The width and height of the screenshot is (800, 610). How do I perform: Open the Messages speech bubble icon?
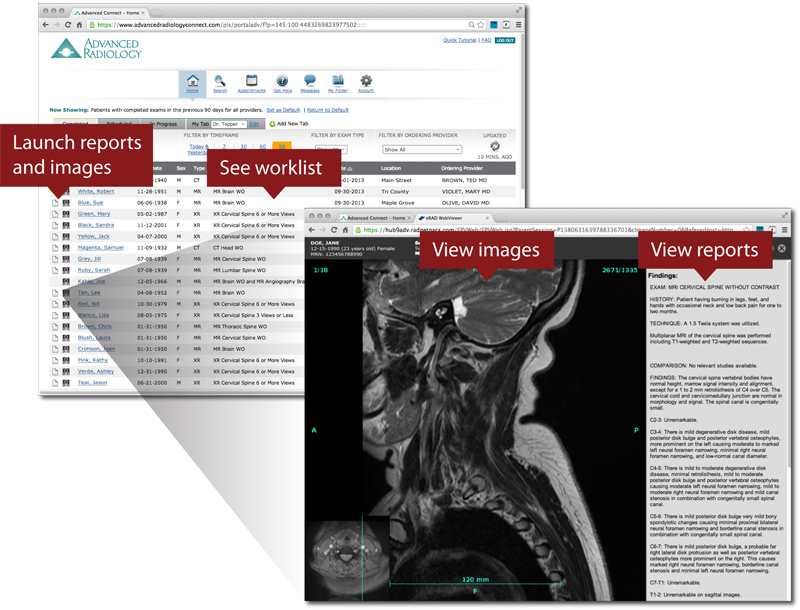310,81
